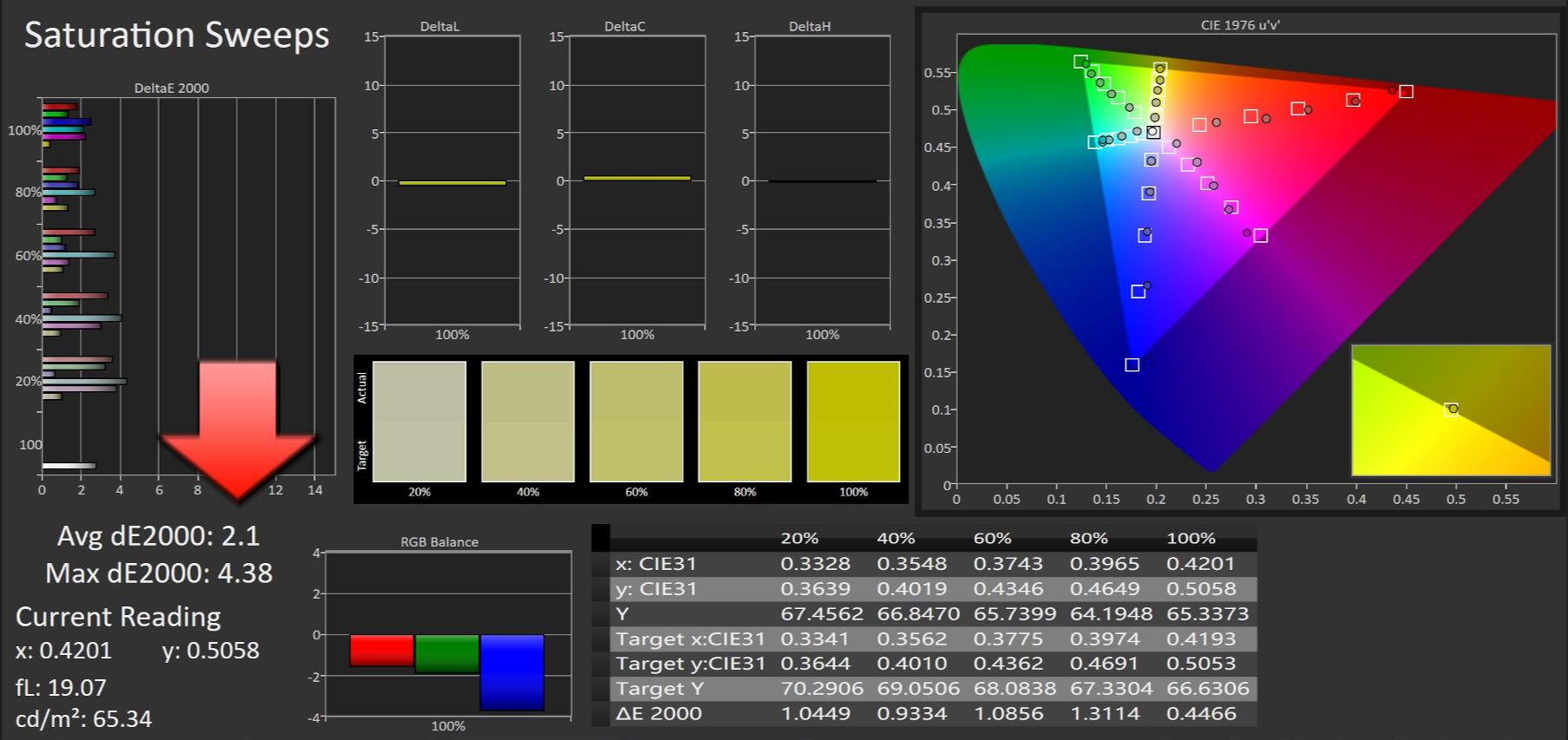This screenshot has width=1568, height=740.
Task: Click the CIE 1976 u'v' chart title
Action: click(x=1240, y=25)
